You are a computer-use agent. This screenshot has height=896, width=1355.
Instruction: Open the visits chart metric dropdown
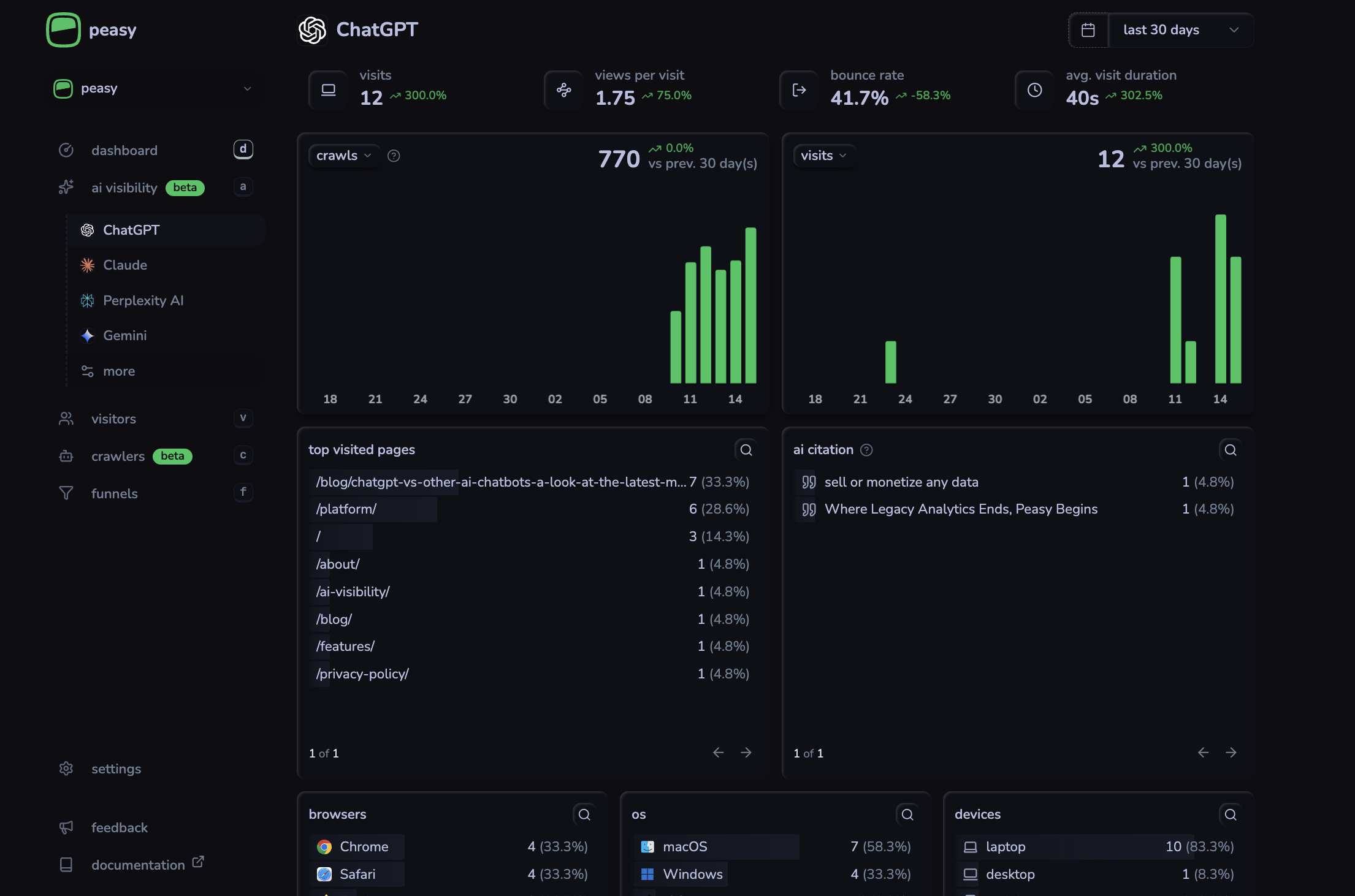(x=824, y=156)
